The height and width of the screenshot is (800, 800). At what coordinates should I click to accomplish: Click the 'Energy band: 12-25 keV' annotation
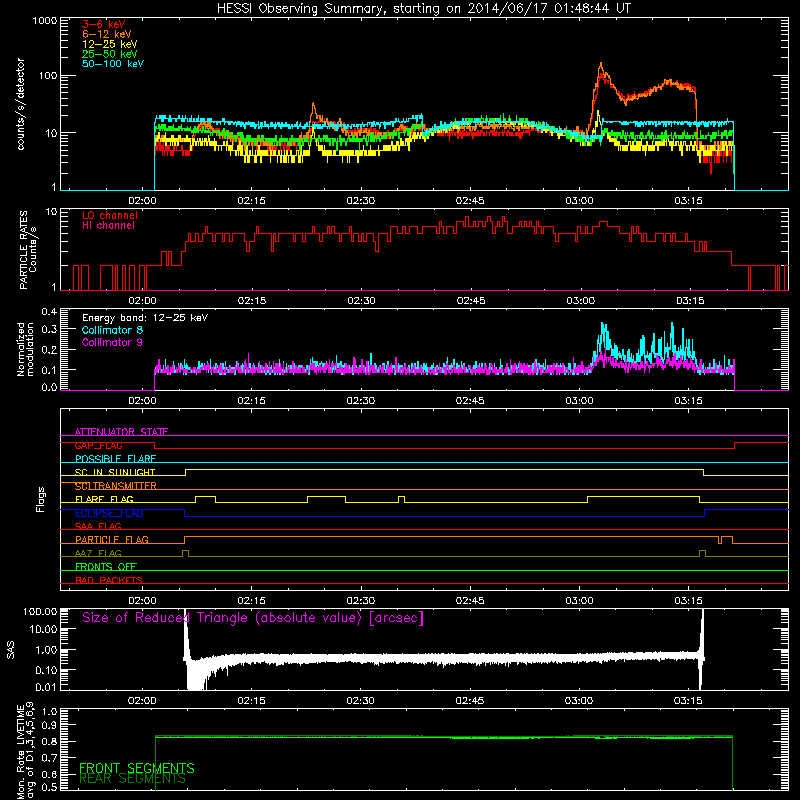145,318
